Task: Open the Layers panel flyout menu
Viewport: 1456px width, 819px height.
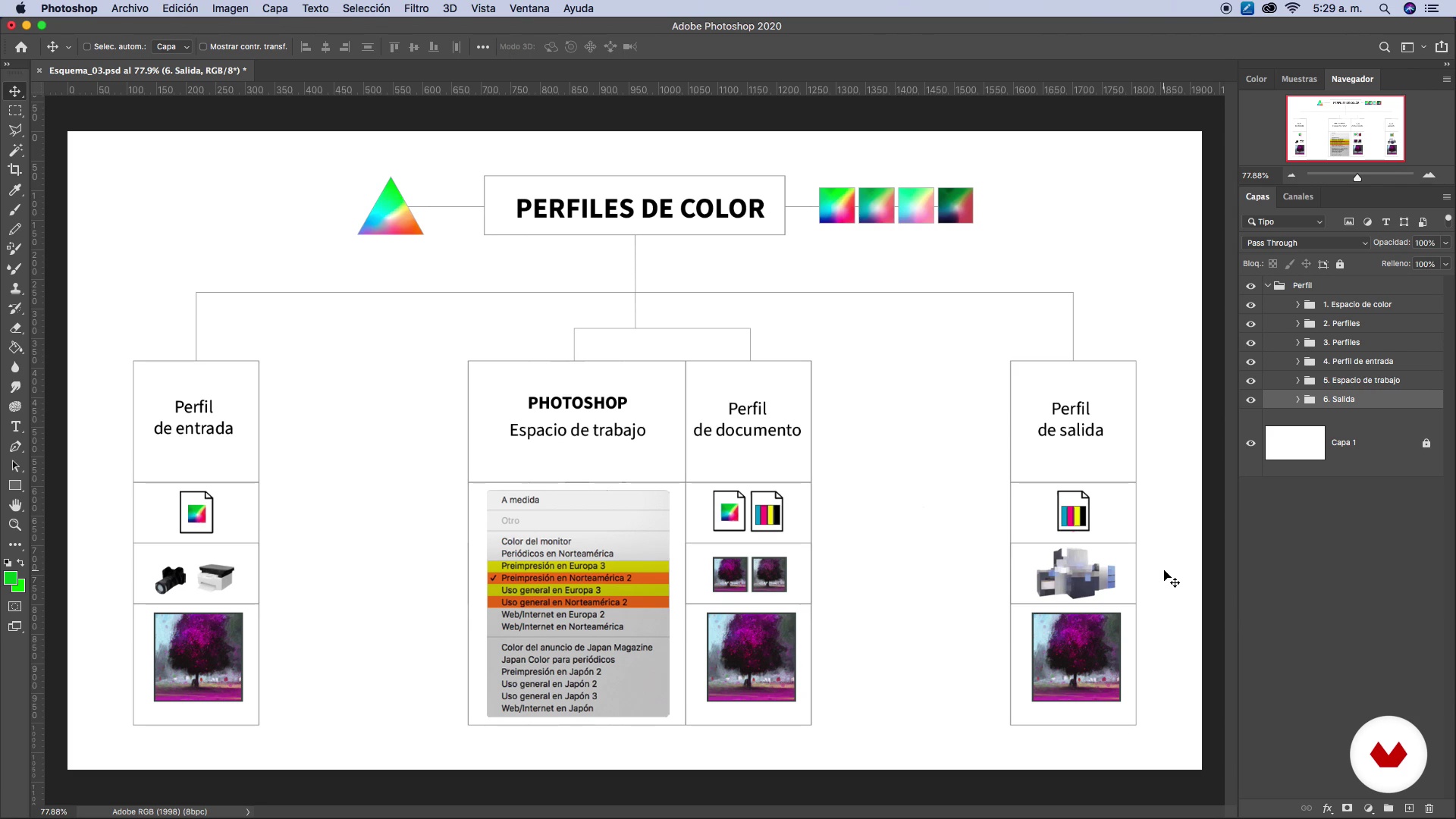Action: tap(1446, 196)
